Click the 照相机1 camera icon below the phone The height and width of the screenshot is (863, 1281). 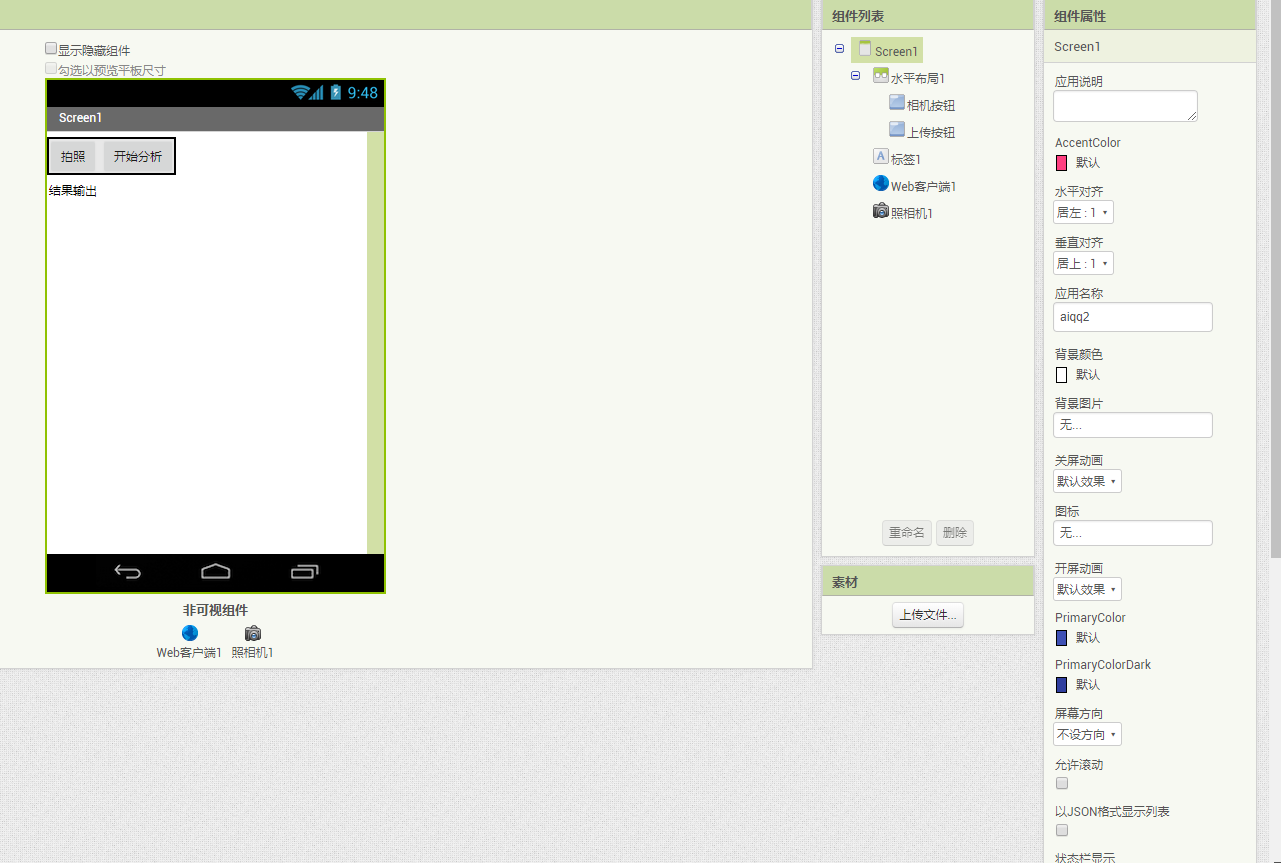(253, 633)
